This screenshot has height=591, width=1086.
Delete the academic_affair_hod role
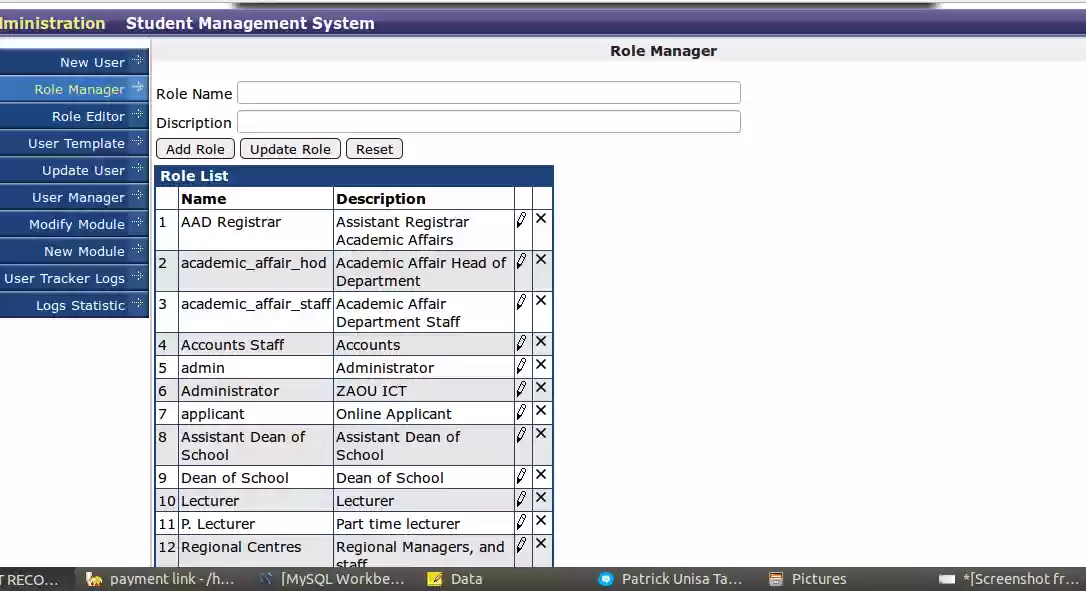[541, 260]
